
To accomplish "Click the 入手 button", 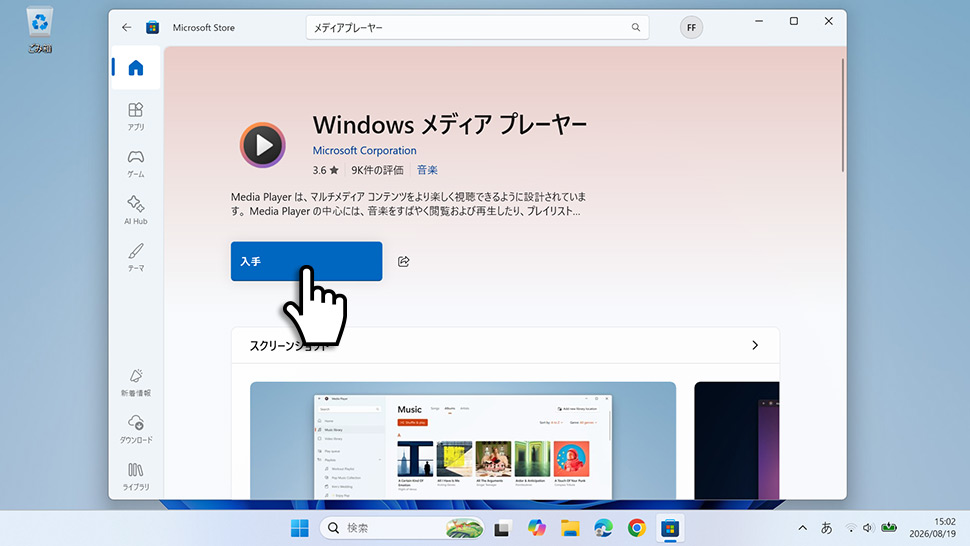I will point(306,262).
